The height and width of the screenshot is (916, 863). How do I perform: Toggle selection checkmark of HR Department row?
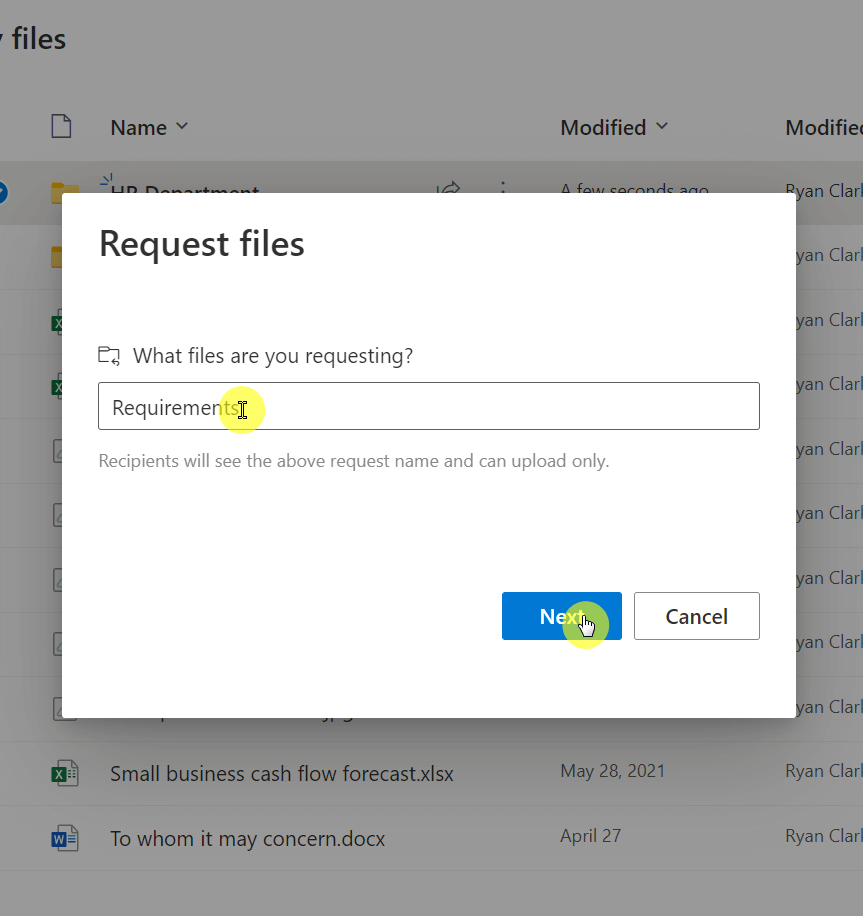(2, 192)
